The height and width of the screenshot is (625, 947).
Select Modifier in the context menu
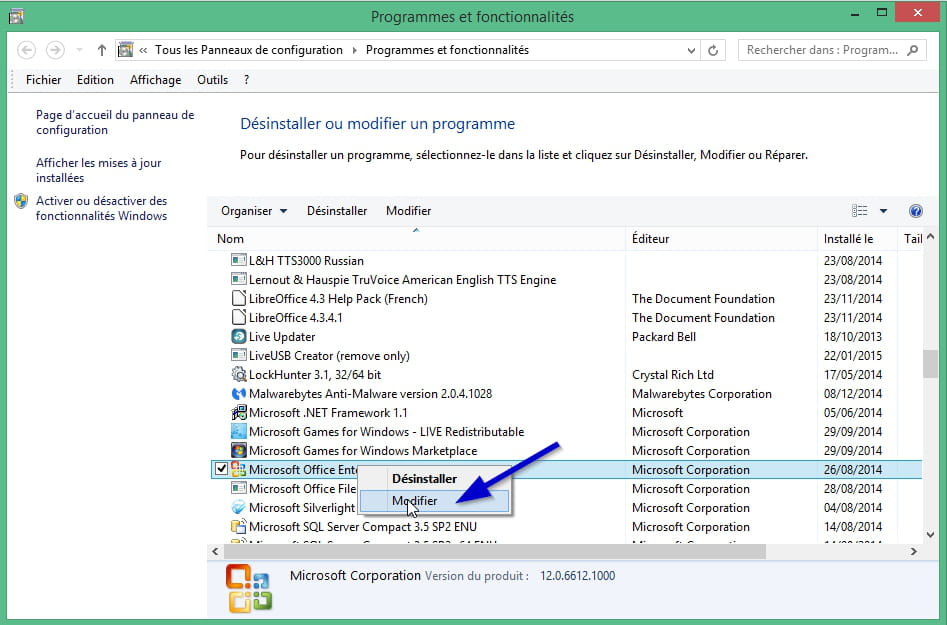(x=415, y=501)
